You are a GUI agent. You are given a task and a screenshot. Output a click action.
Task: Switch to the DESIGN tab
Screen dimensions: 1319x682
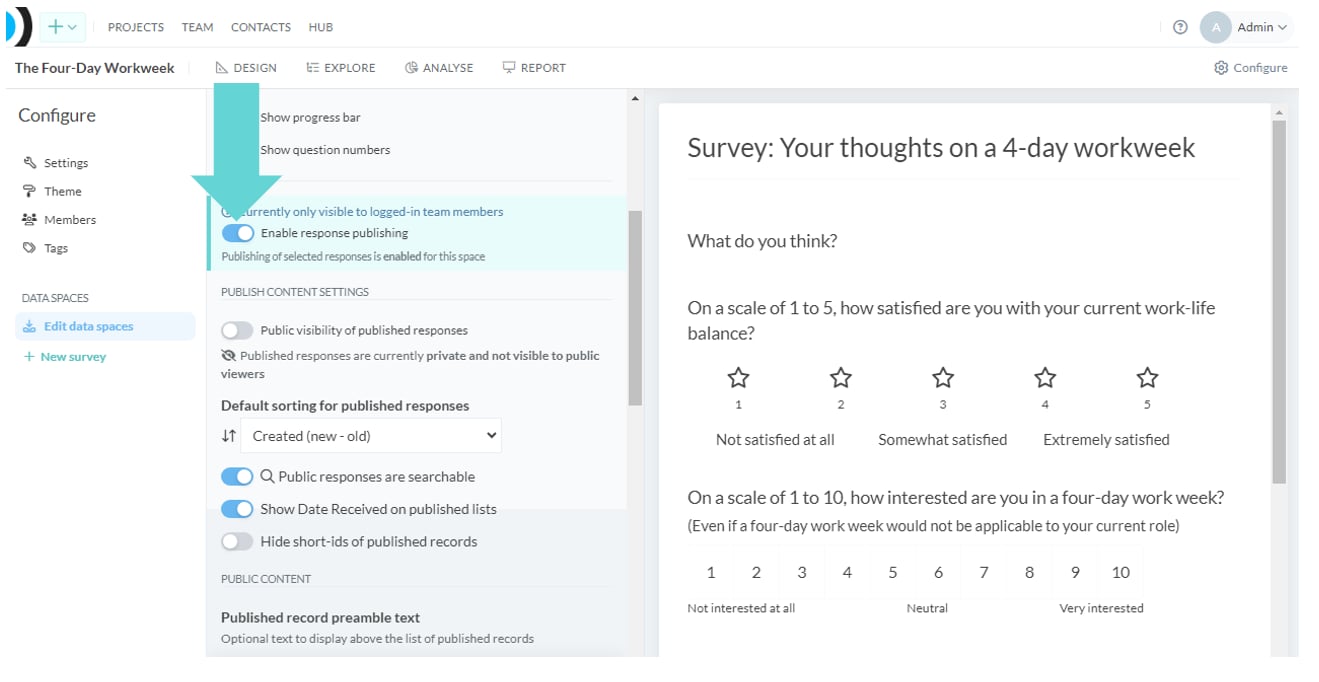point(246,68)
